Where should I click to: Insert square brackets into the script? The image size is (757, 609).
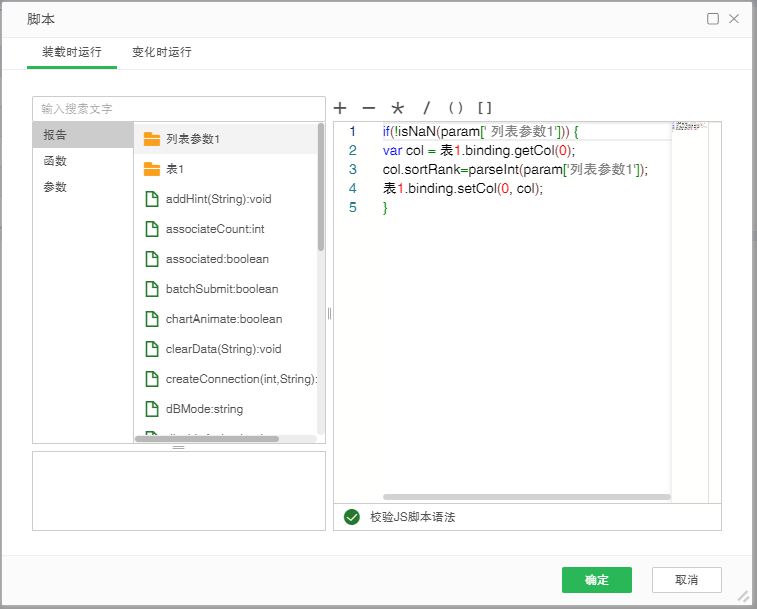point(485,108)
